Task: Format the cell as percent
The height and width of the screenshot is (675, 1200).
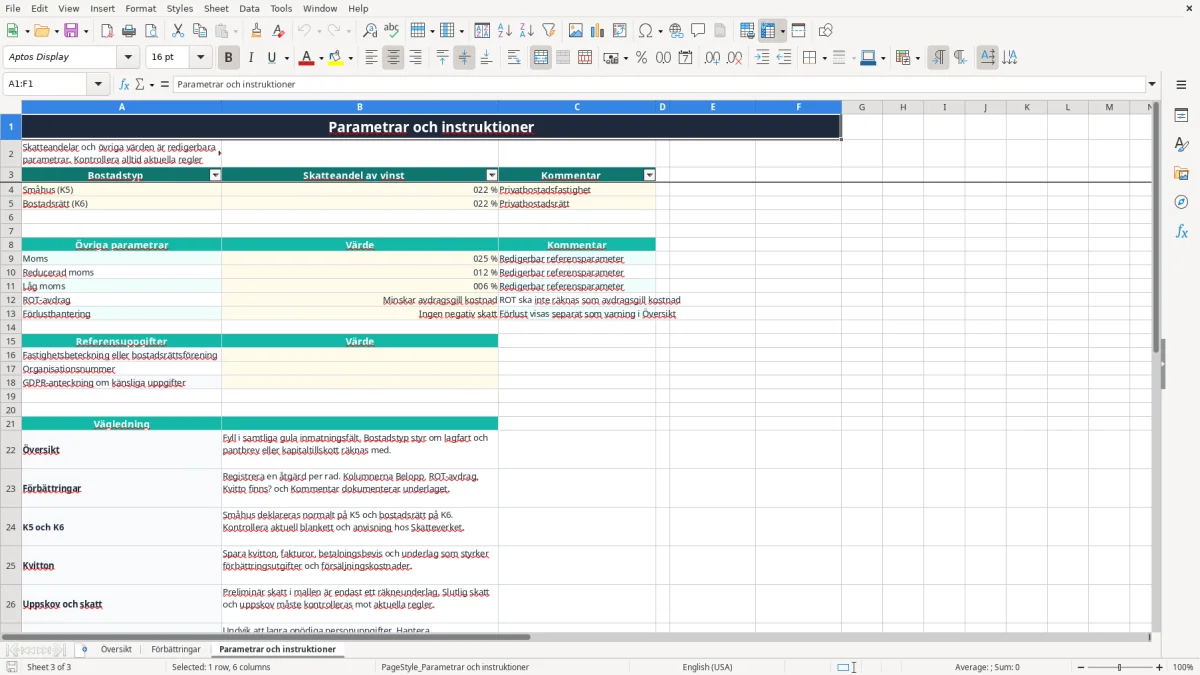Action: [x=641, y=58]
